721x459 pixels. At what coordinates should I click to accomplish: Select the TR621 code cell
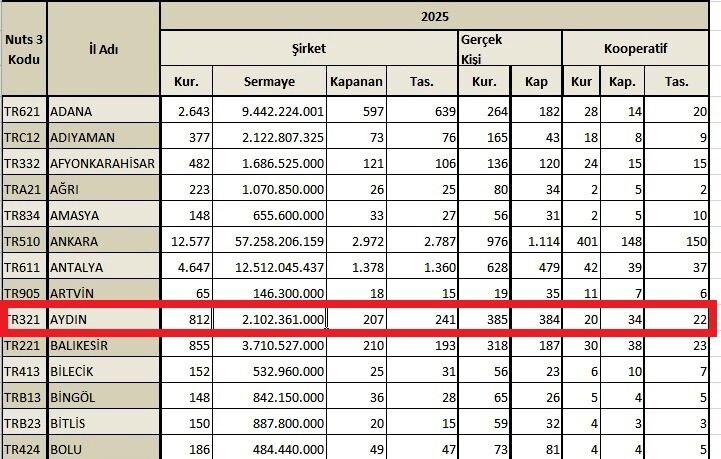point(24,111)
